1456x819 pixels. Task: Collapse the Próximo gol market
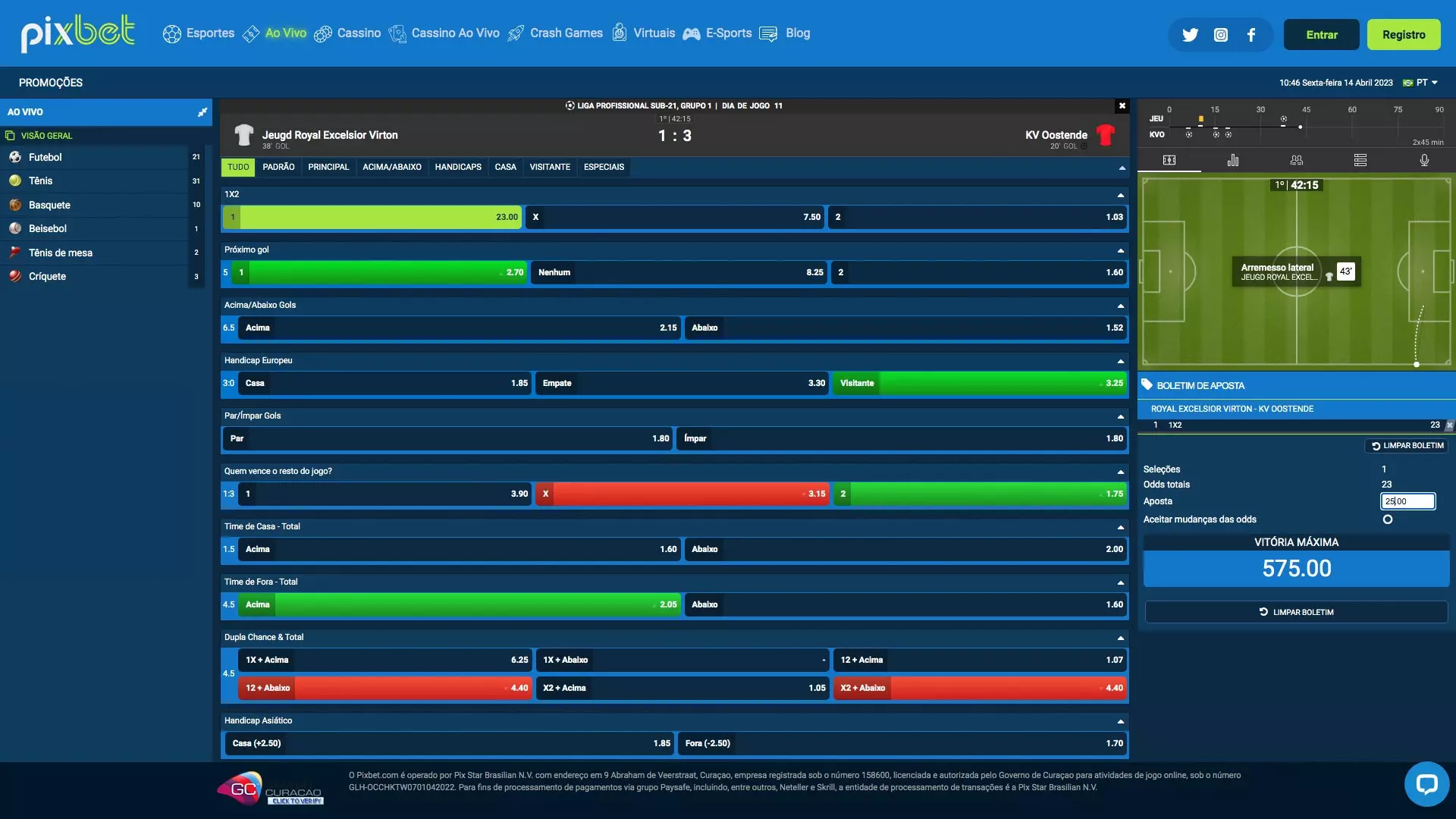point(1120,250)
